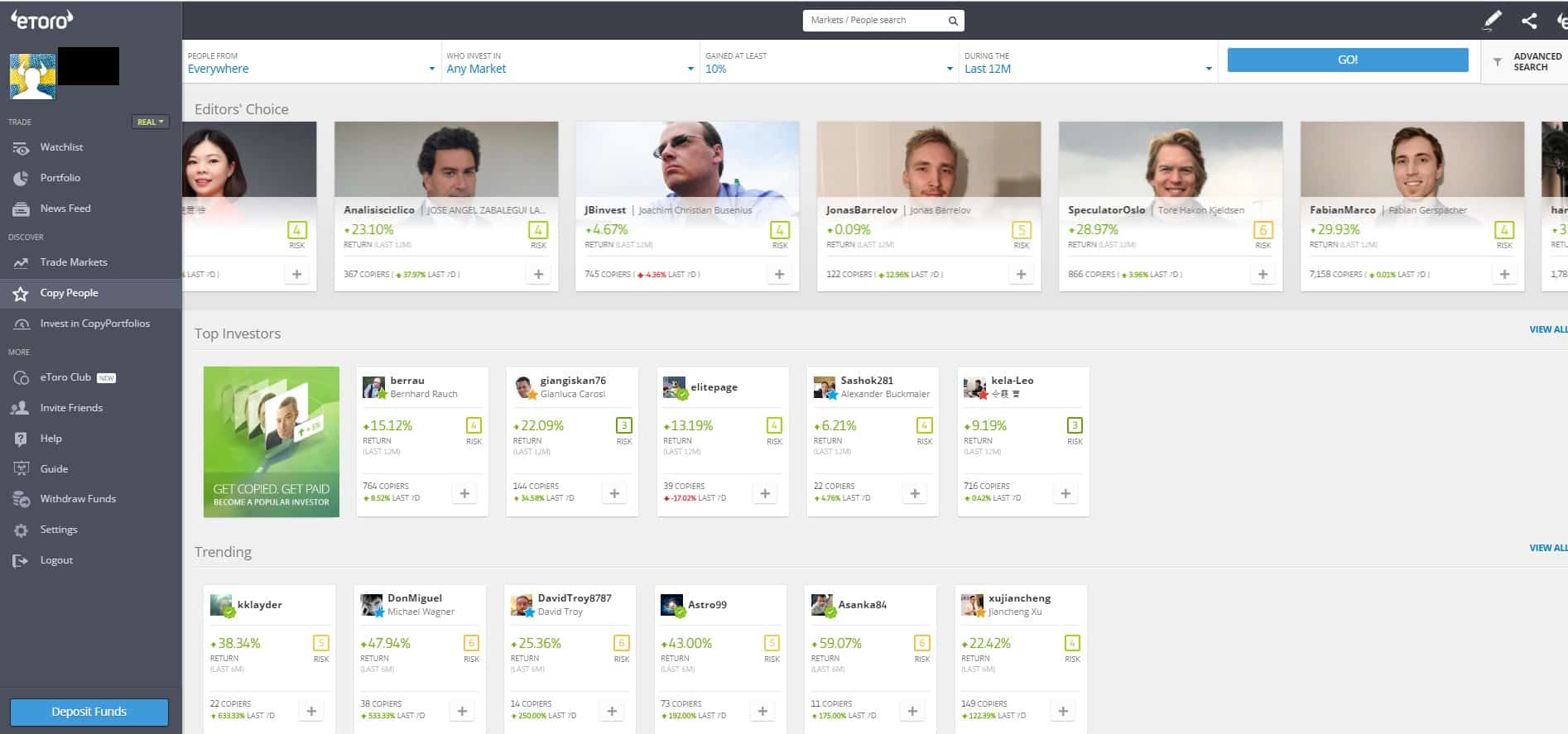Screen dimensions: 1568x734
Task: Open the During The Last 12M dropdown
Action: pyautogui.click(x=1089, y=62)
